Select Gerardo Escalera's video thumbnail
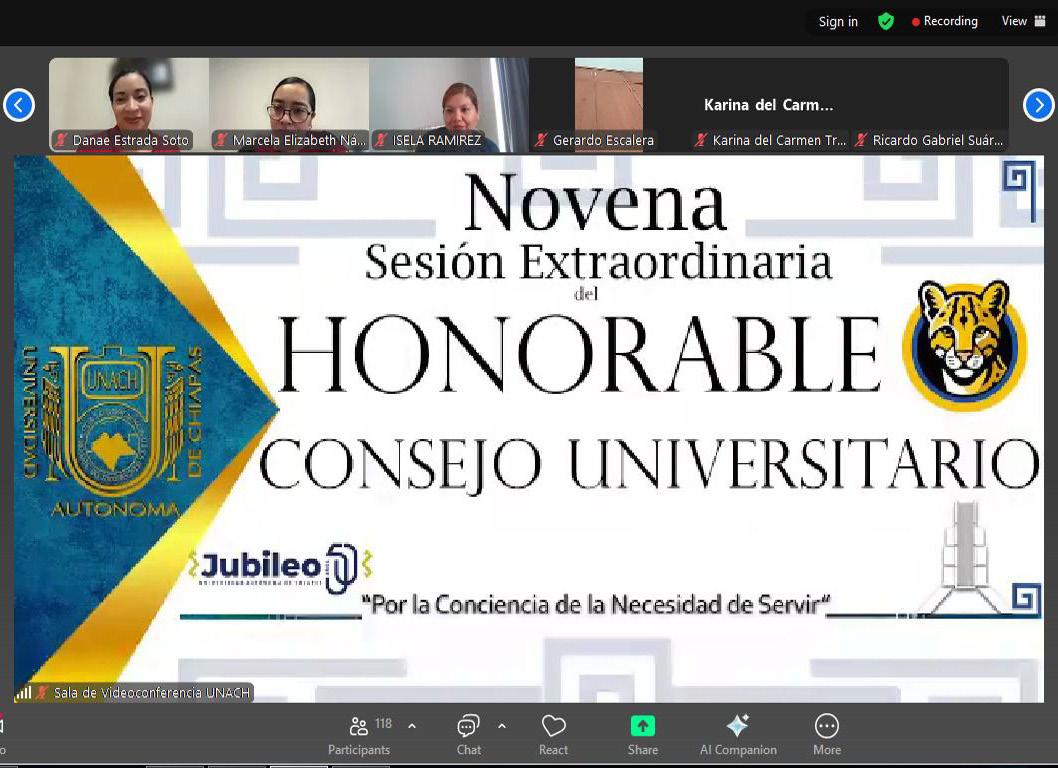This screenshot has width=1058, height=768. [x=609, y=105]
